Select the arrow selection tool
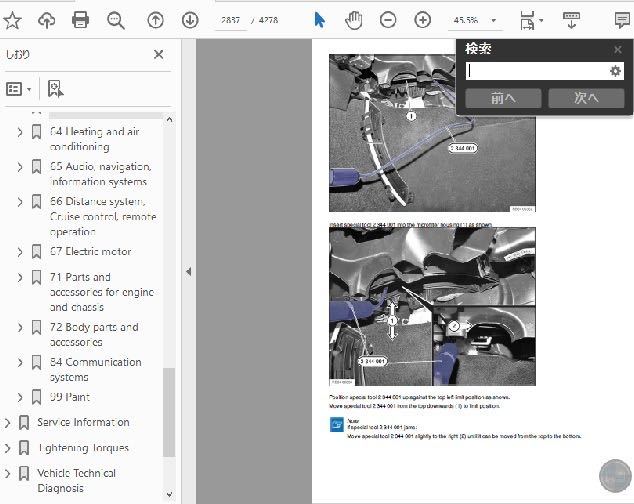Viewport: 634px width, 504px height. pyautogui.click(x=319, y=20)
